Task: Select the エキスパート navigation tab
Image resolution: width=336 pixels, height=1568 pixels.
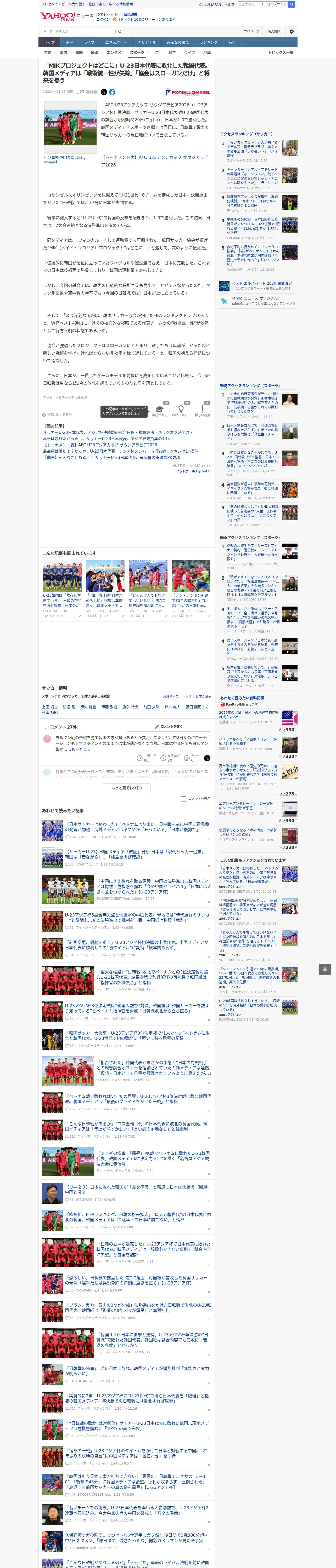Action: pos(116,42)
